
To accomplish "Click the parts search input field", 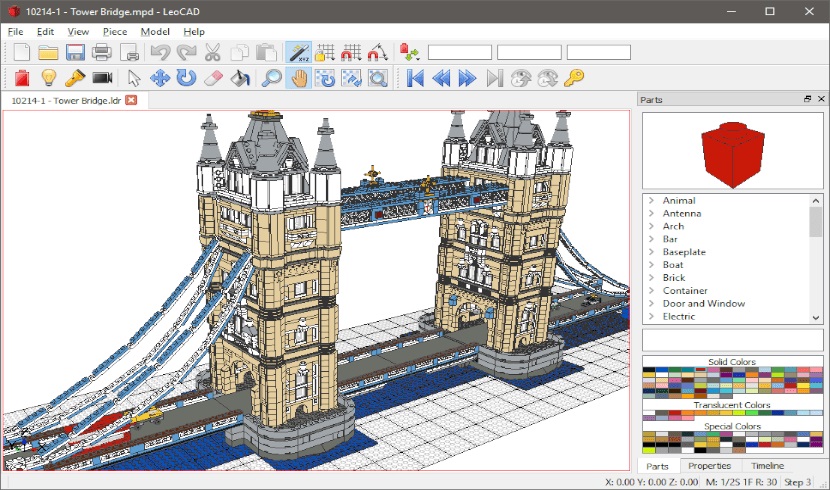I will coord(733,340).
